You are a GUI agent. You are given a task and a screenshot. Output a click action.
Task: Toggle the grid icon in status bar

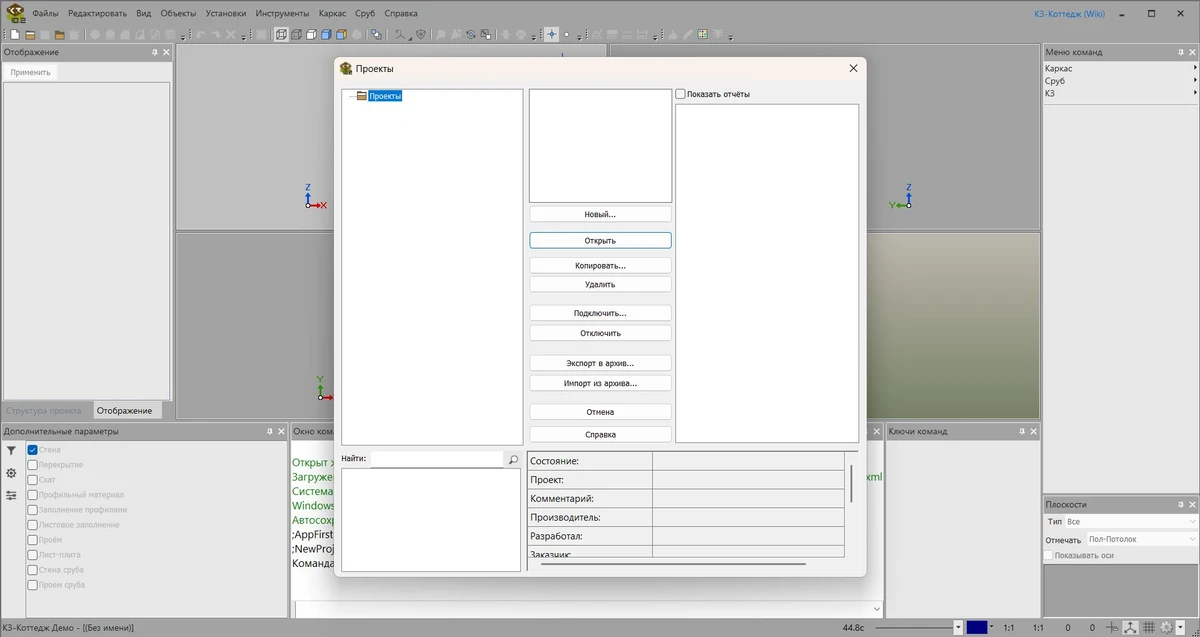pos(1148,628)
